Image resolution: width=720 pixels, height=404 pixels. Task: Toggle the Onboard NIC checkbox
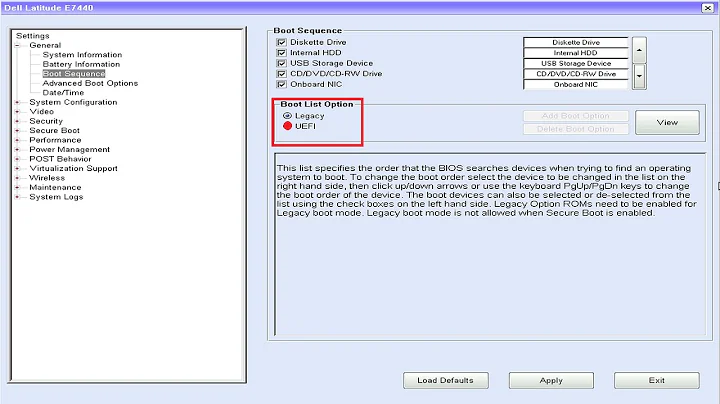point(281,84)
